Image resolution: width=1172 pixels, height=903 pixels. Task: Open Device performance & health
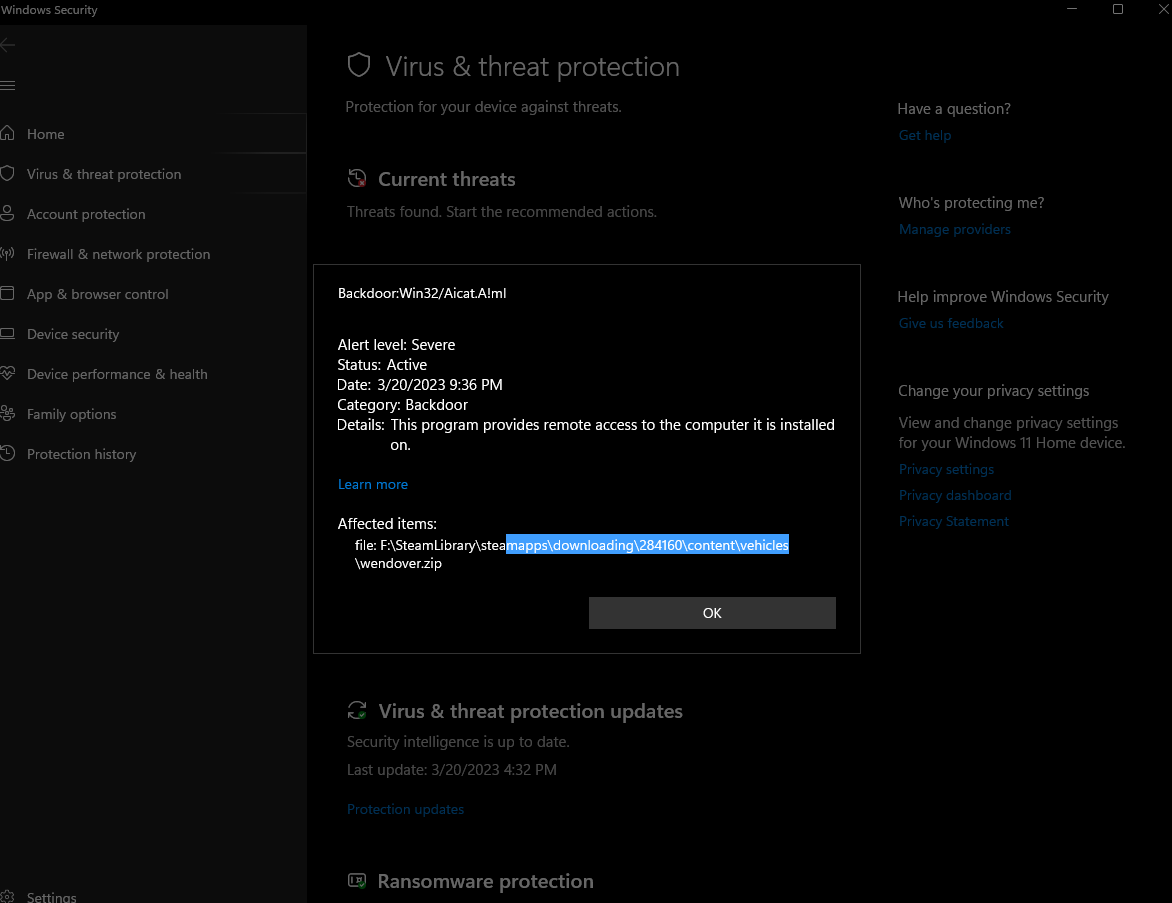[x=117, y=375]
